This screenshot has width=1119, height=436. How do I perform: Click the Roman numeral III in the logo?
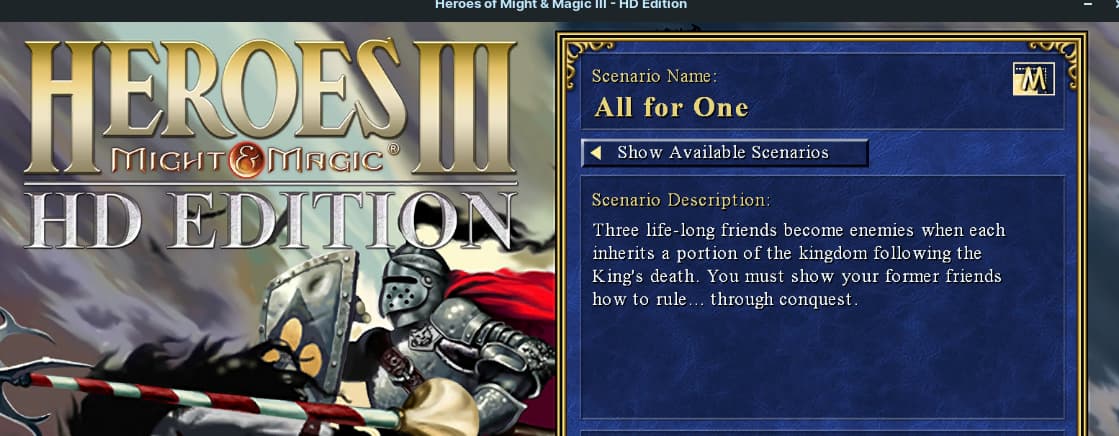tap(464, 107)
